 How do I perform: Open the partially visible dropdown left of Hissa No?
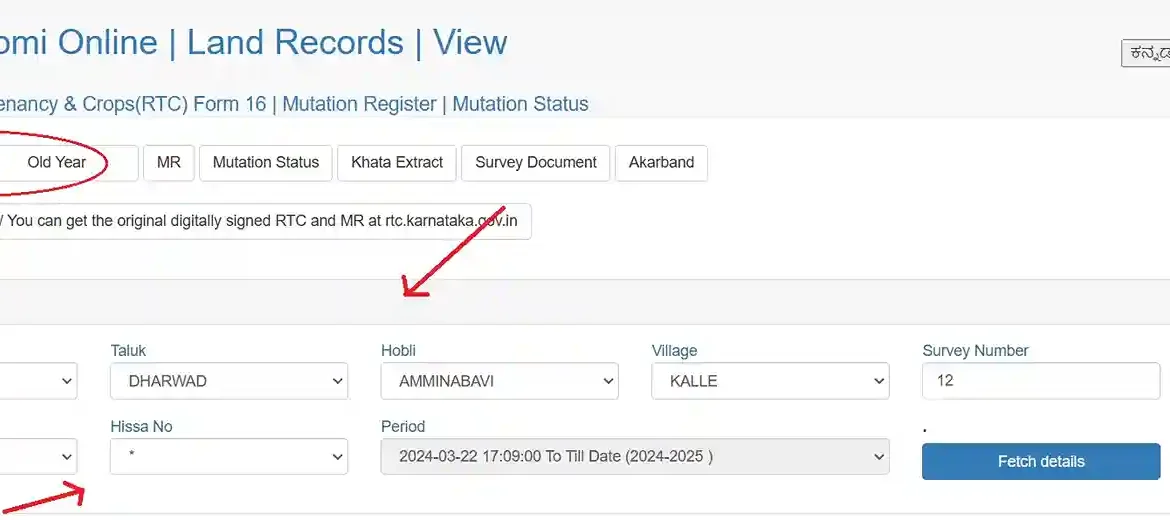tap(40, 457)
